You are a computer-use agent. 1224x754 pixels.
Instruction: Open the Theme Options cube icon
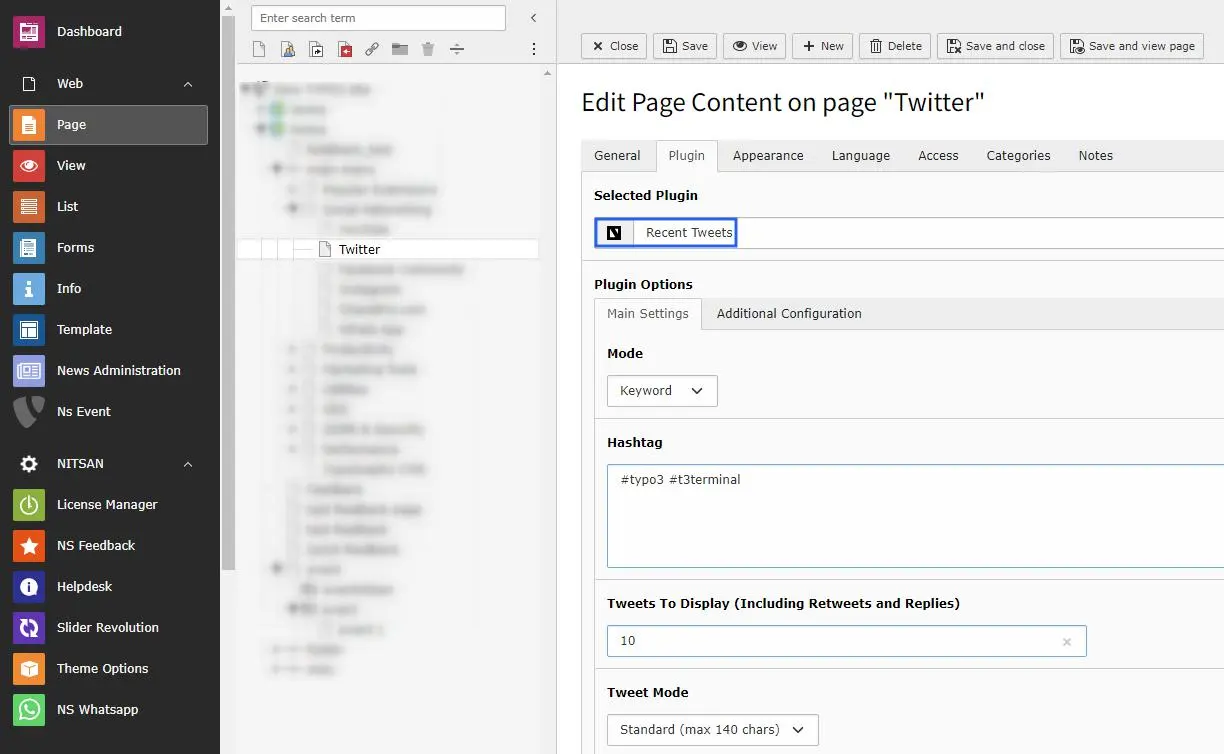point(29,669)
